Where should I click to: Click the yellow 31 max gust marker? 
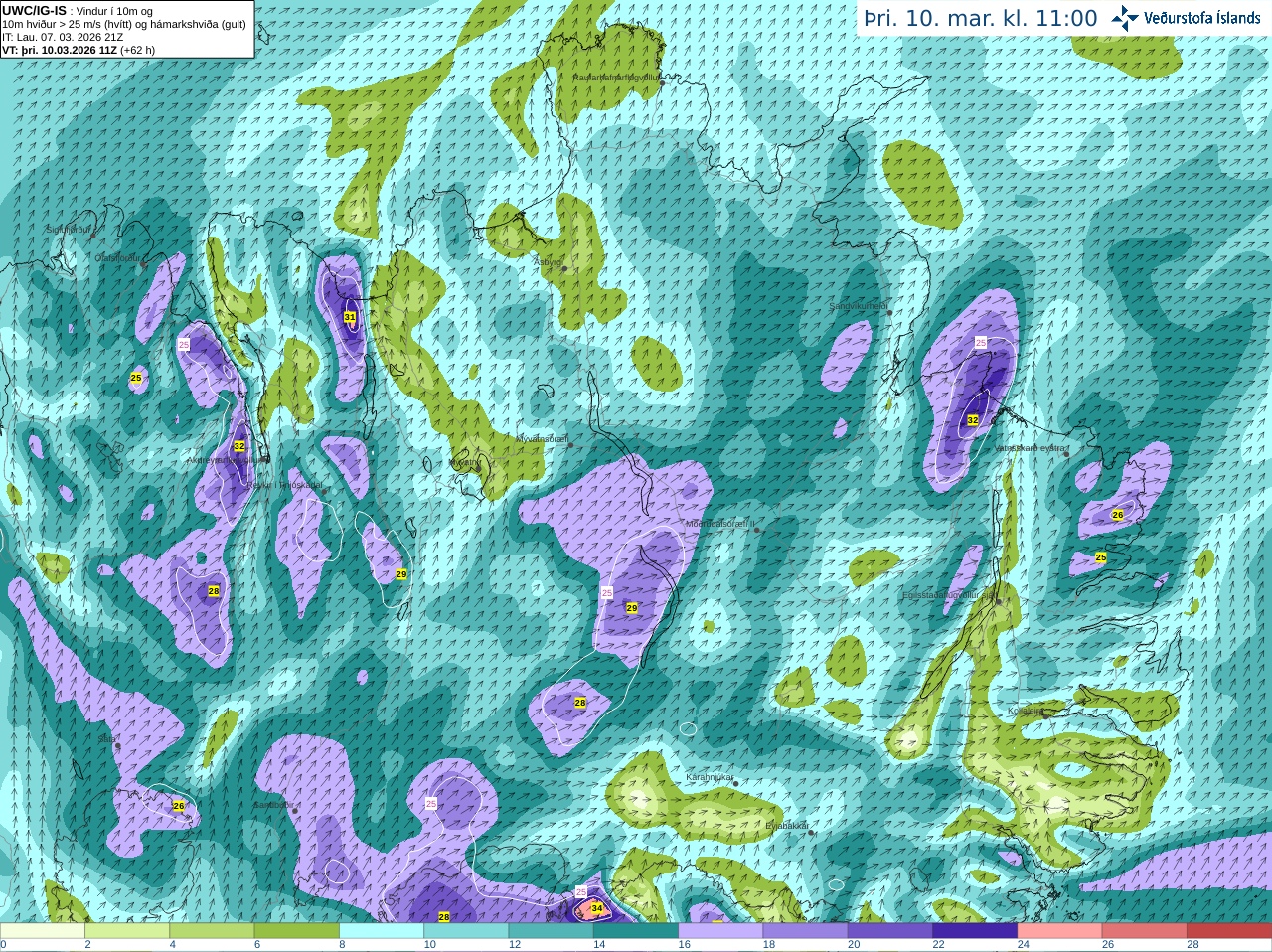(x=350, y=317)
